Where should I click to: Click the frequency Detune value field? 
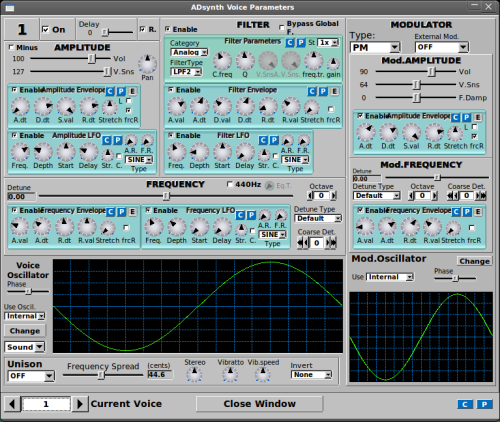click(x=21, y=197)
